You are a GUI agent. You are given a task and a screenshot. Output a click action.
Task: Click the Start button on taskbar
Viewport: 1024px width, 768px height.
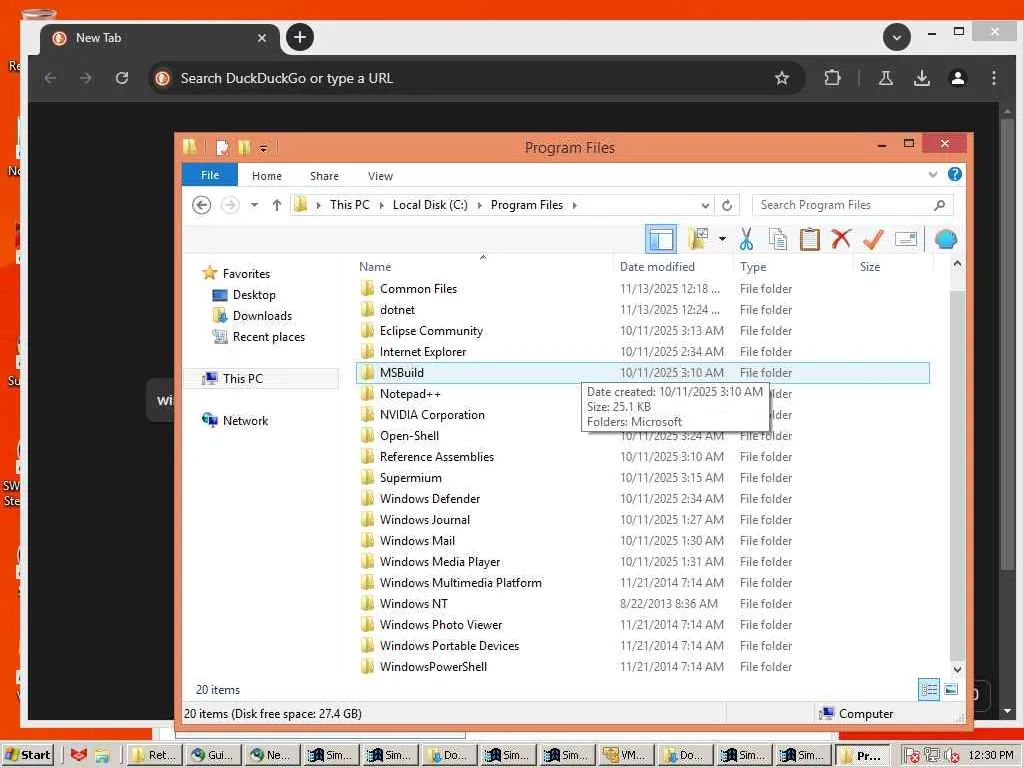point(27,755)
